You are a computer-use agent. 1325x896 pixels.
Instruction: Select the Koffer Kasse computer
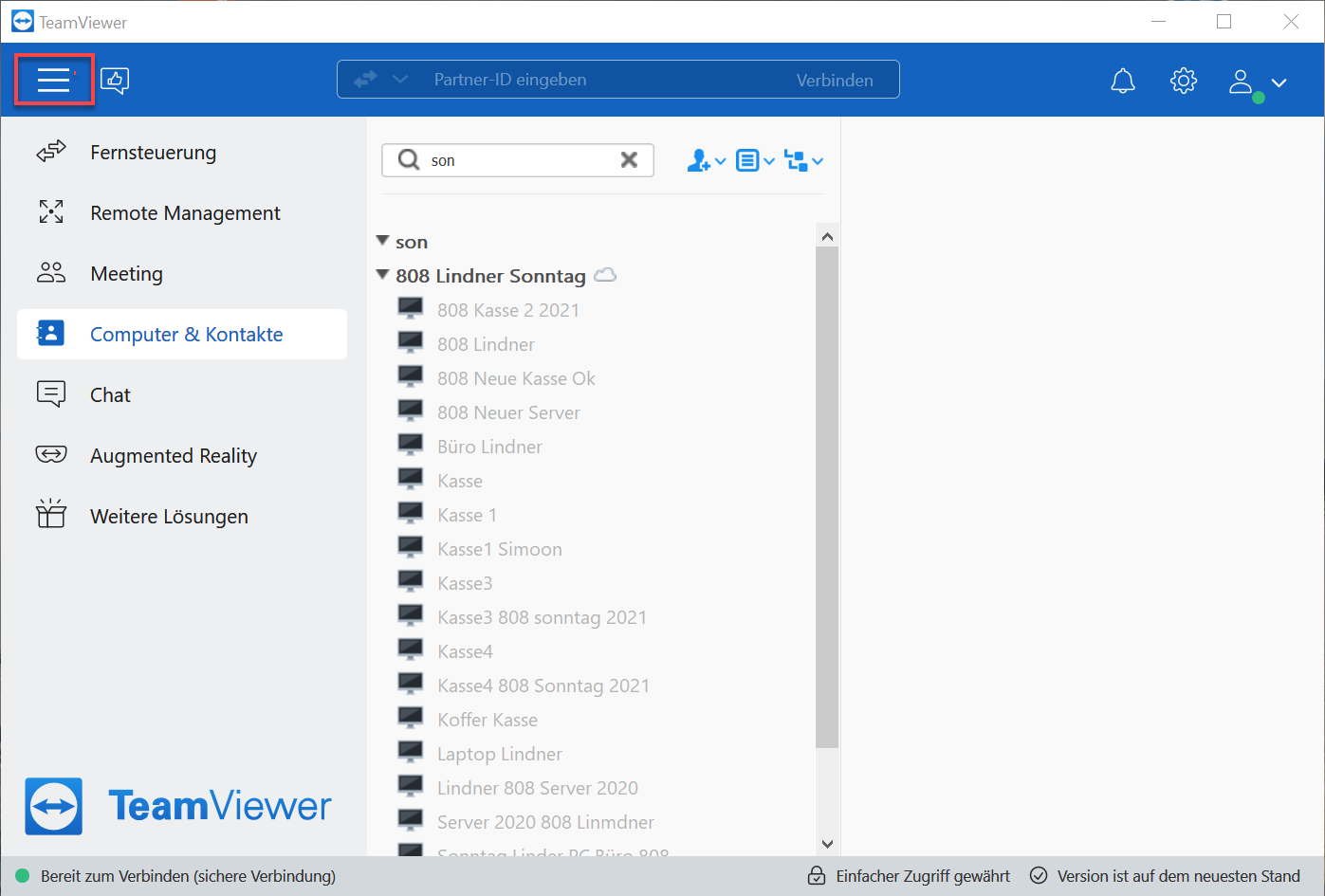coord(487,720)
